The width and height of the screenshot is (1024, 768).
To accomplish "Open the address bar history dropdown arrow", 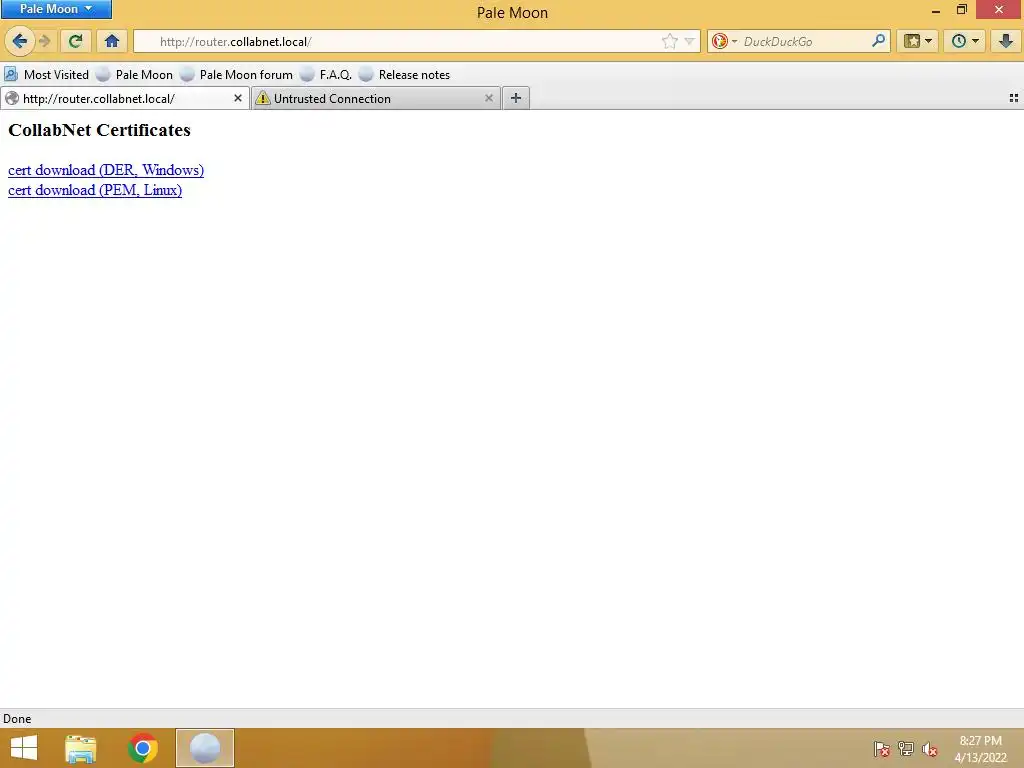I will [x=689, y=41].
